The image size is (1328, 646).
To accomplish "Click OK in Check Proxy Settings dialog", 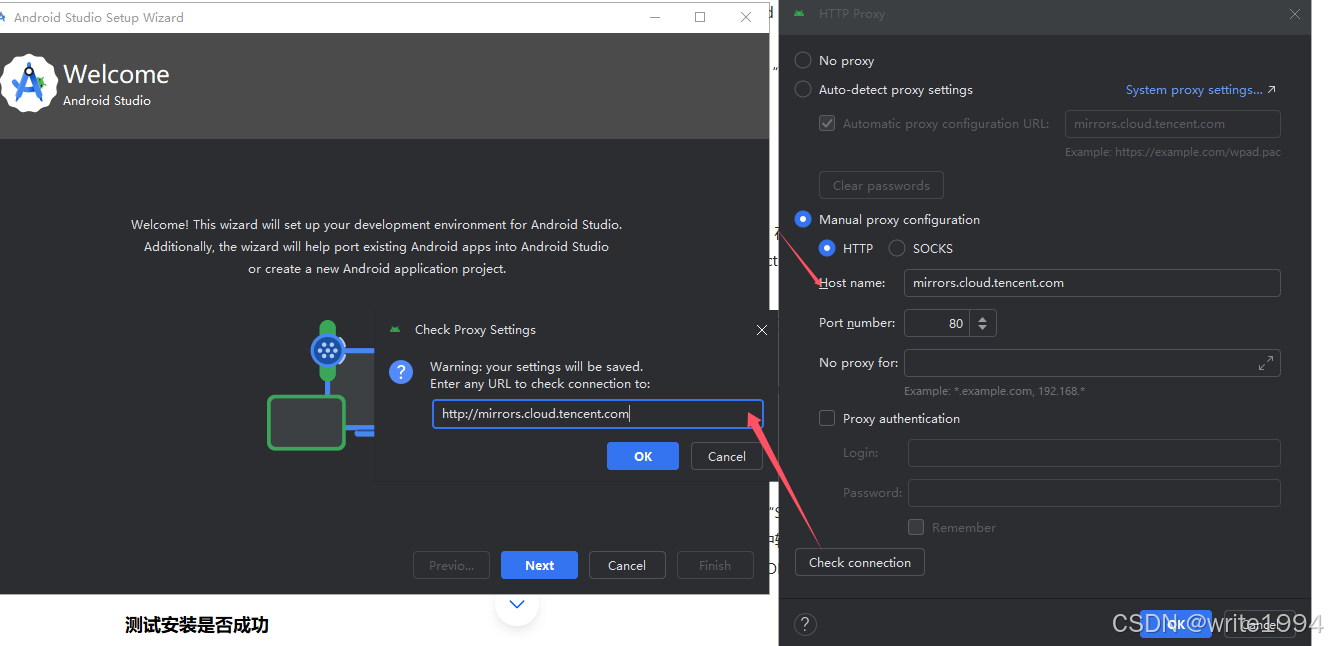I will 643,456.
